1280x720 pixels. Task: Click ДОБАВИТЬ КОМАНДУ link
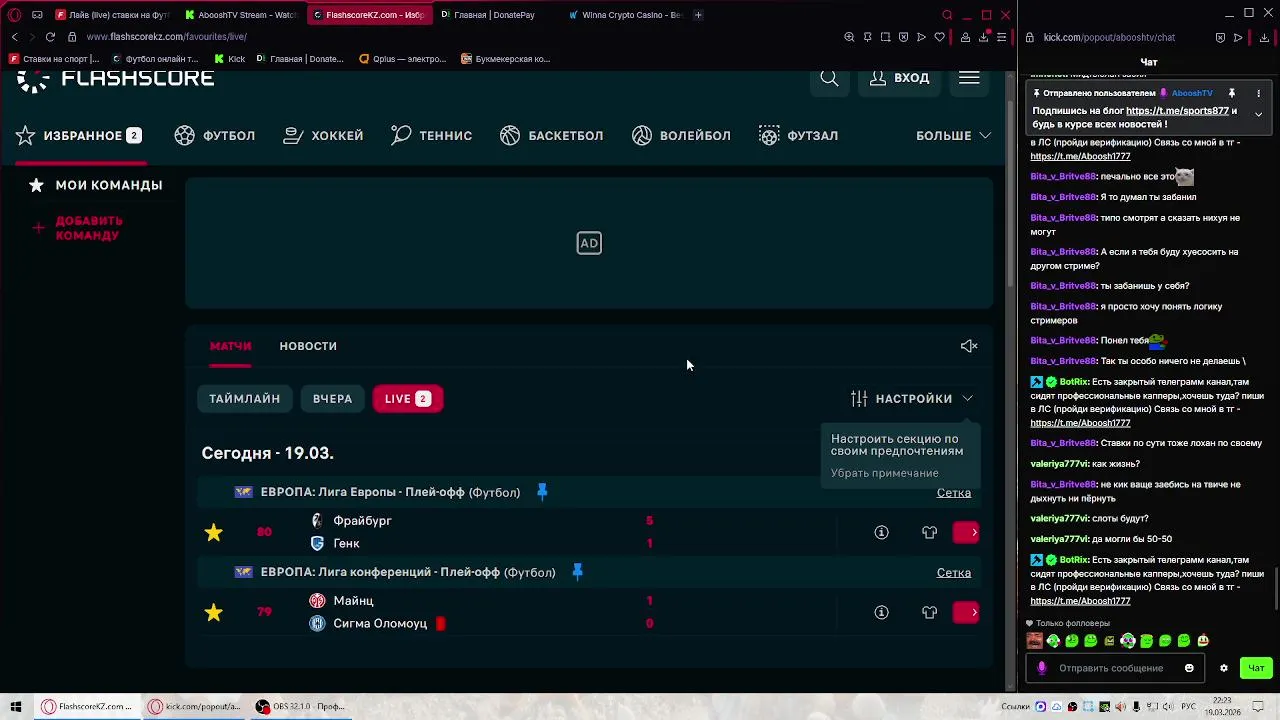[78, 228]
